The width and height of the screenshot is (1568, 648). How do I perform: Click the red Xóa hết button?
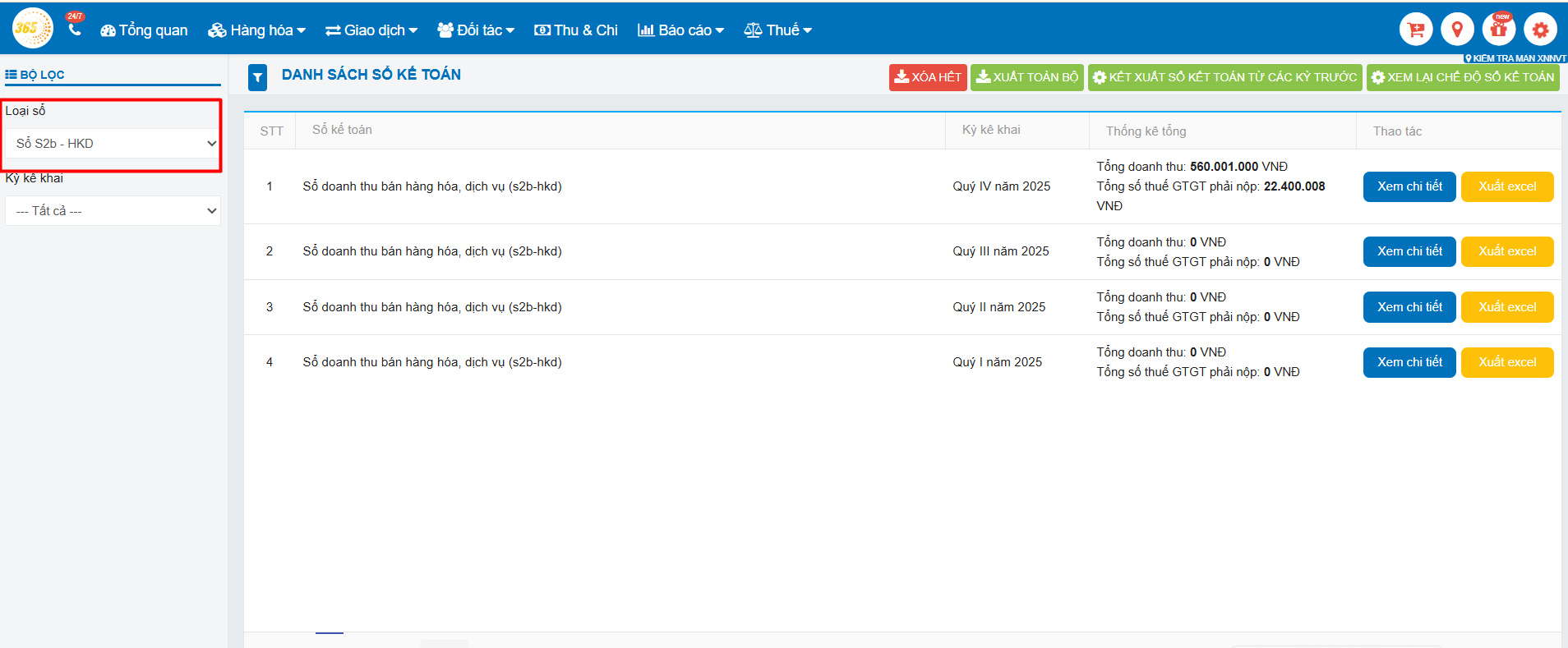point(927,77)
